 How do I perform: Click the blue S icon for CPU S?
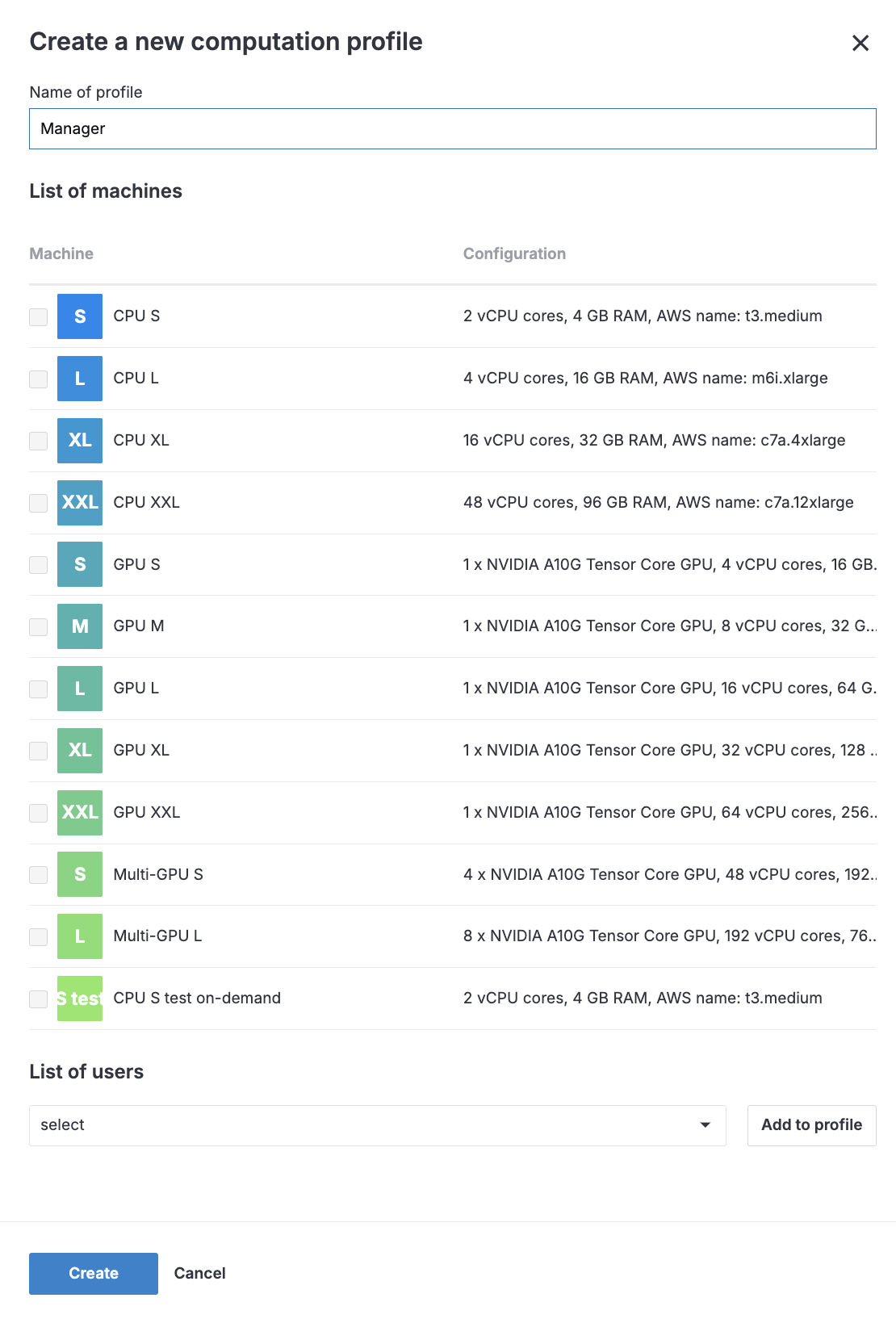point(80,316)
